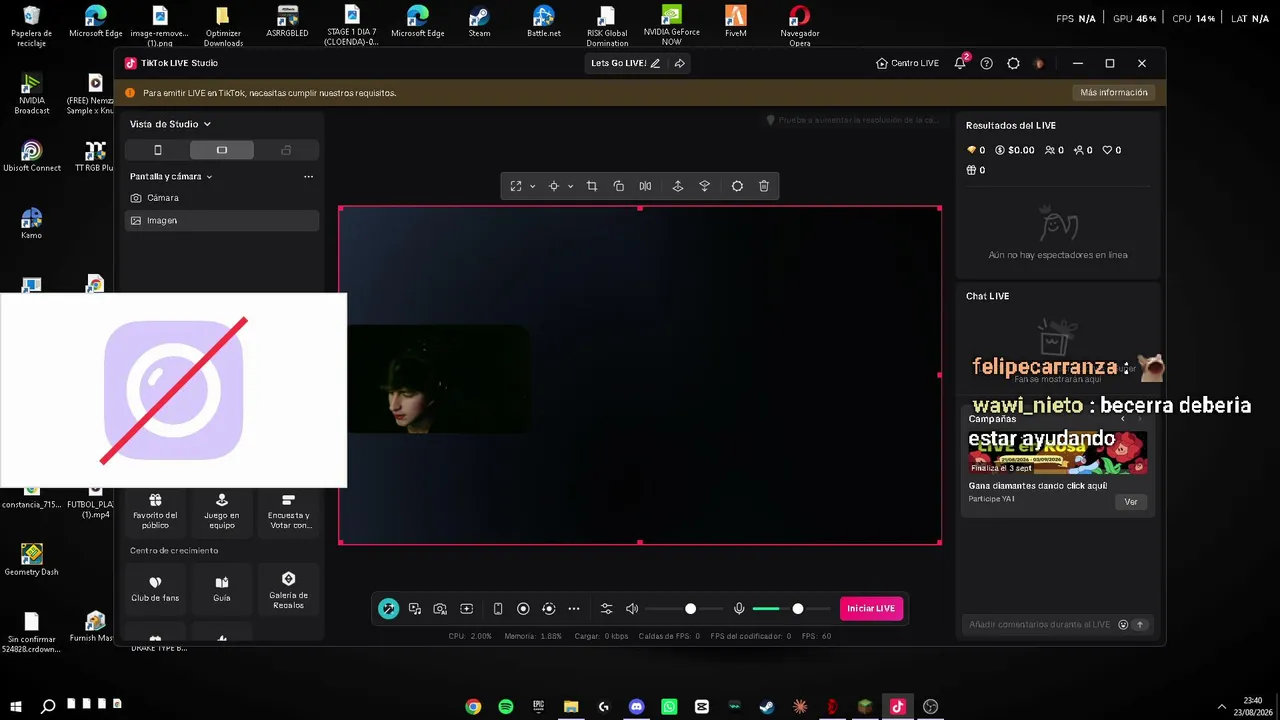Click the phone preview icon in bottom toolbar
The image size is (1280, 720).
click(498, 608)
